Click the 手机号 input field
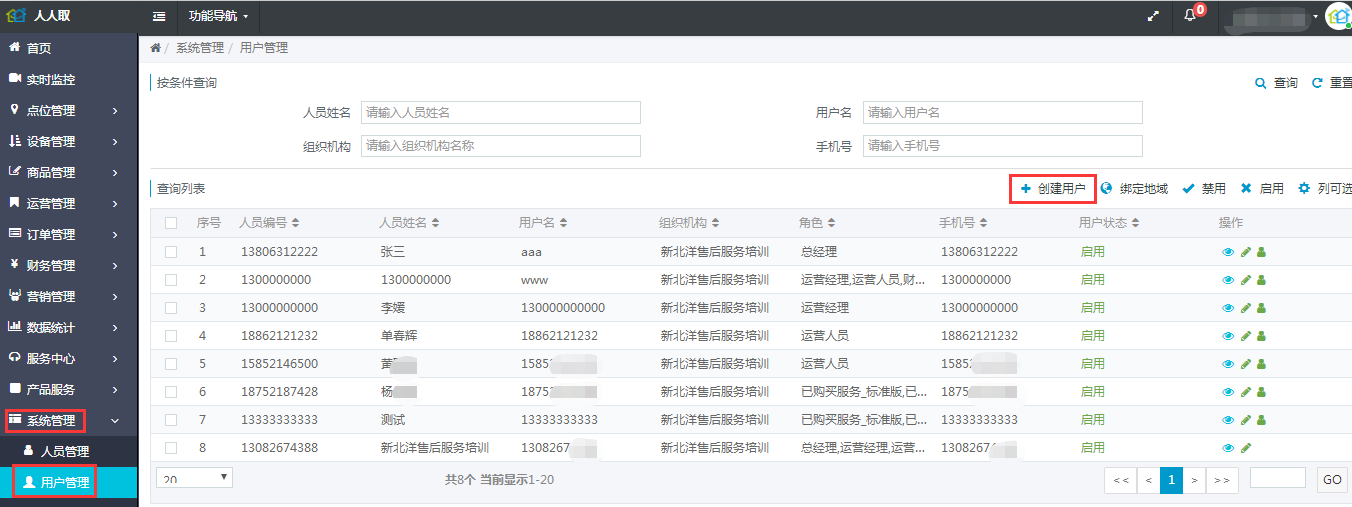This screenshot has width=1352, height=507. click(1002, 146)
